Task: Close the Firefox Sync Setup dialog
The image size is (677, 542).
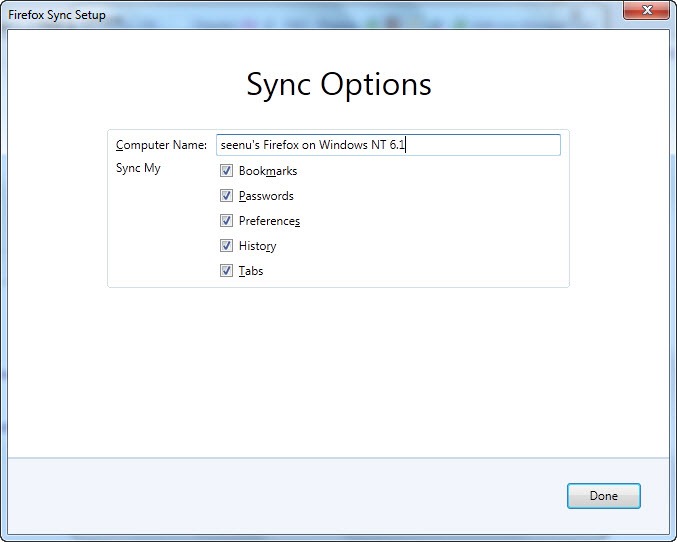Action: pyautogui.click(x=646, y=10)
